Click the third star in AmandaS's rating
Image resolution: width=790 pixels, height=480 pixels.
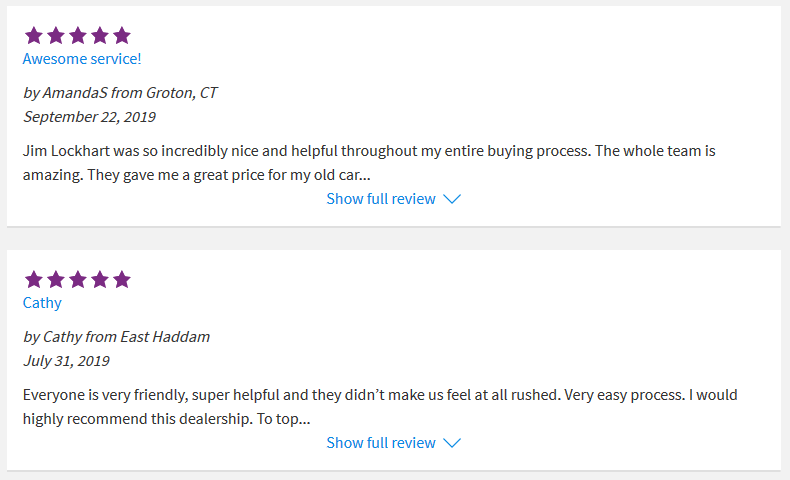[x=78, y=36]
